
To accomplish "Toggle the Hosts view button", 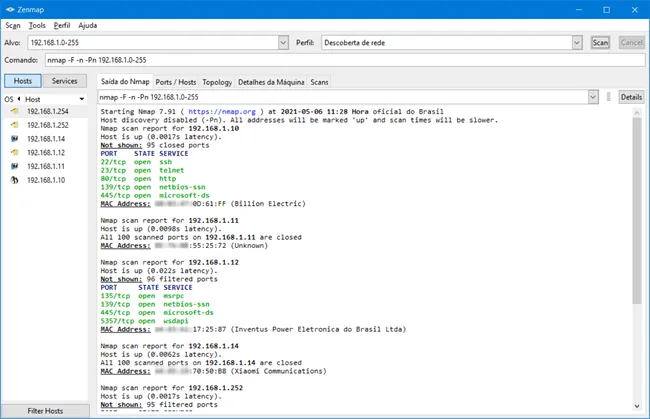I will (x=23, y=81).
